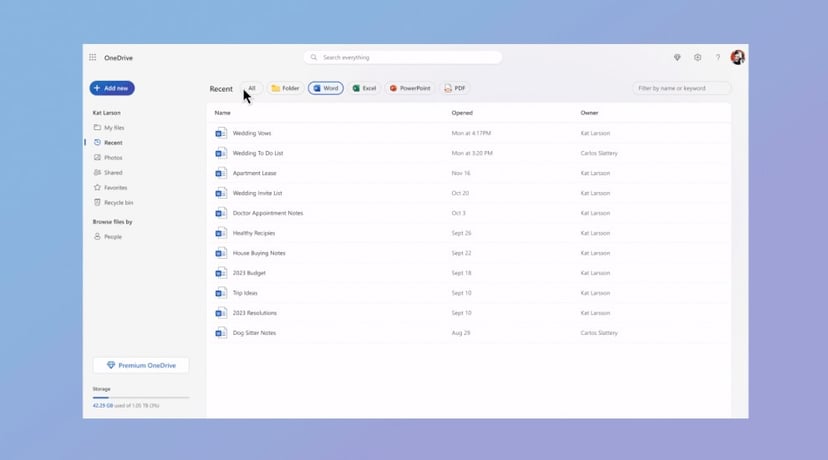This screenshot has height=460, width=828.
Task: Click the Premium OneDrive button
Action: (x=141, y=365)
